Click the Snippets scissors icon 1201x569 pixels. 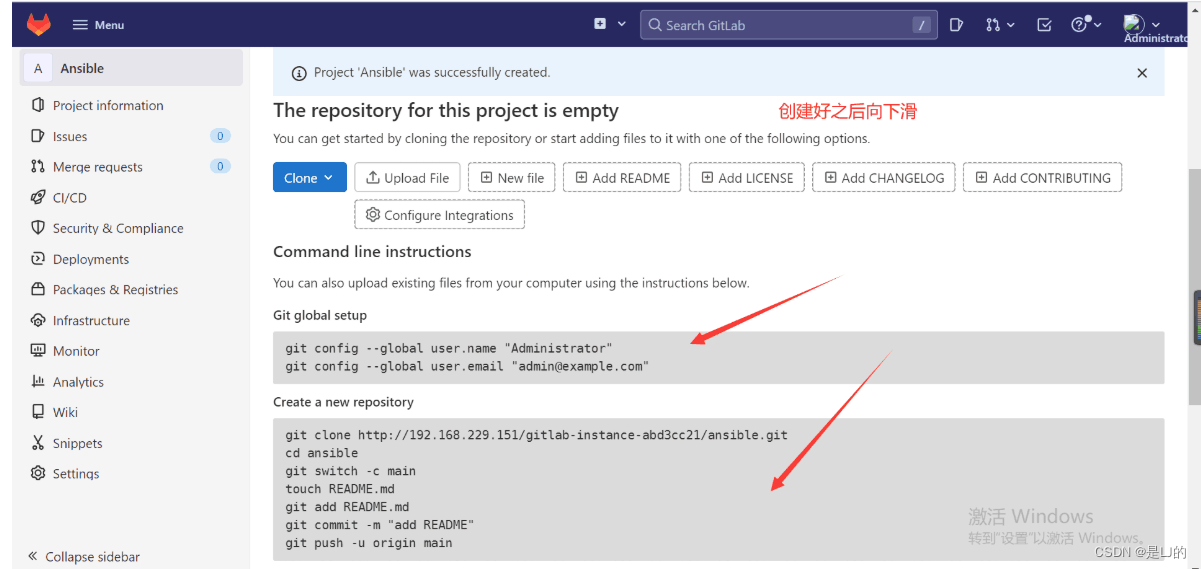point(38,443)
